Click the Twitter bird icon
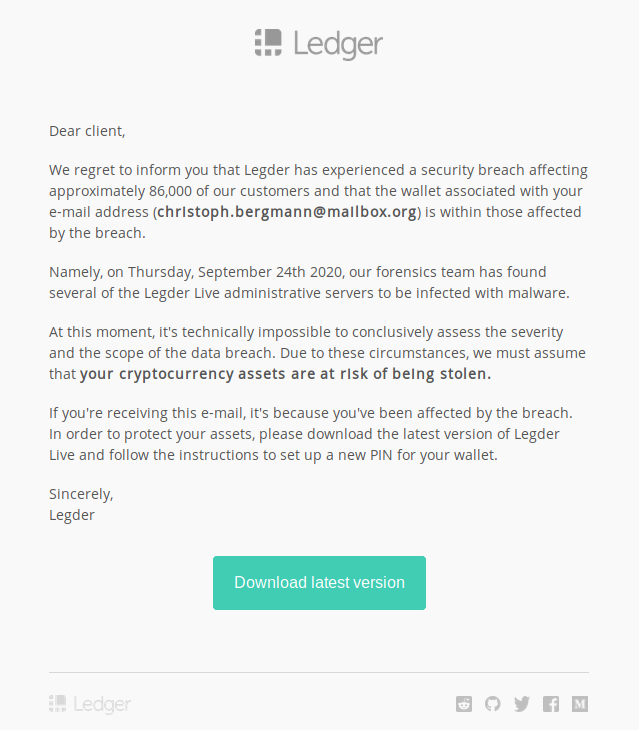The height and width of the screenshot is (730, 642). click(x=521, y=704)
